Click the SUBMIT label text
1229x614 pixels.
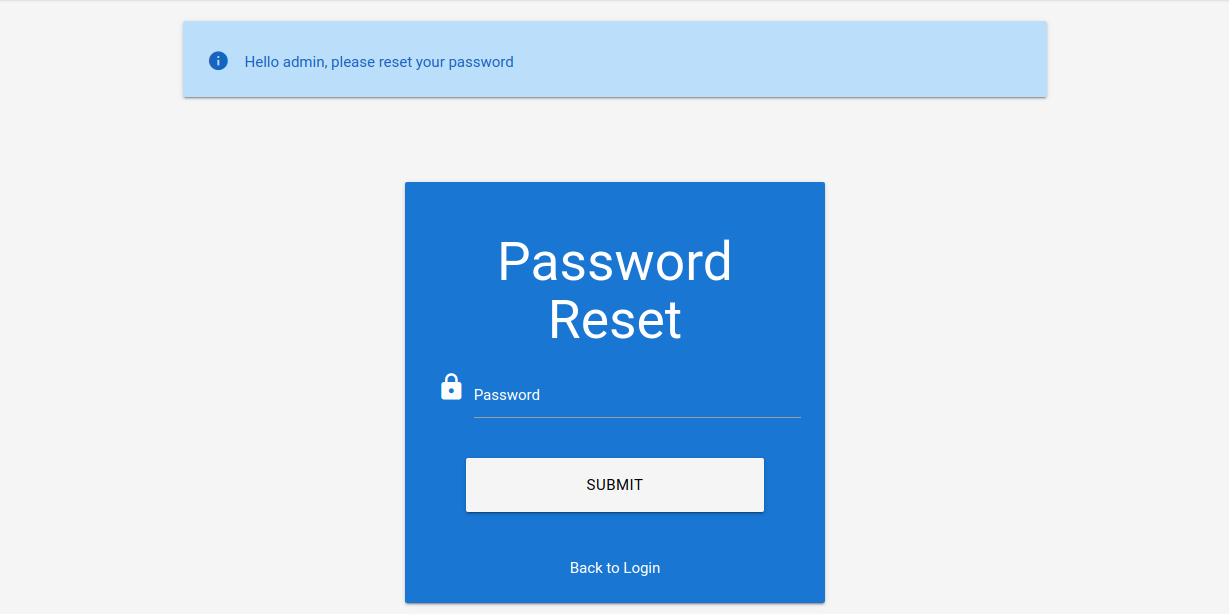(x=614, y=485)
